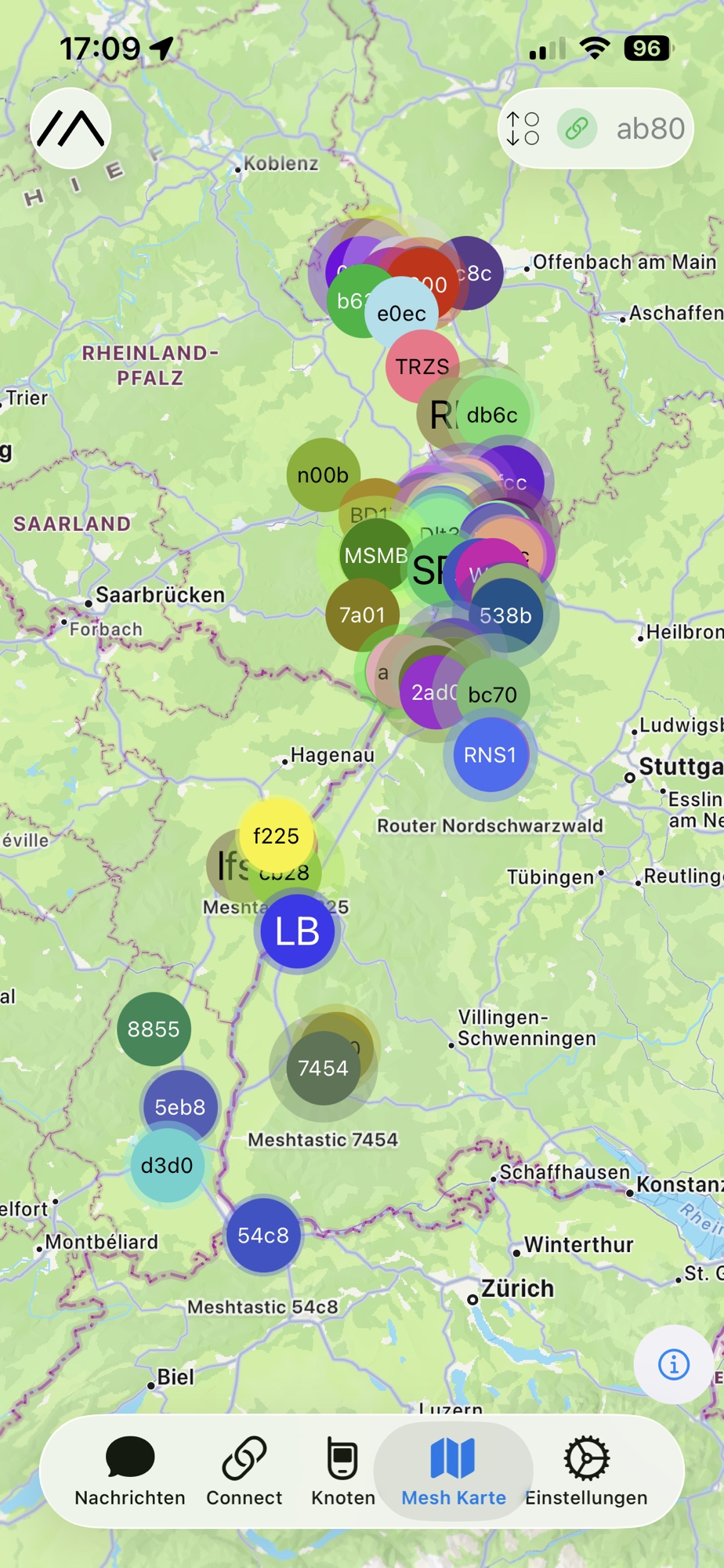Select the n00b node marker
Viewport: 724px width, 1568px height.
click(322, 475)
